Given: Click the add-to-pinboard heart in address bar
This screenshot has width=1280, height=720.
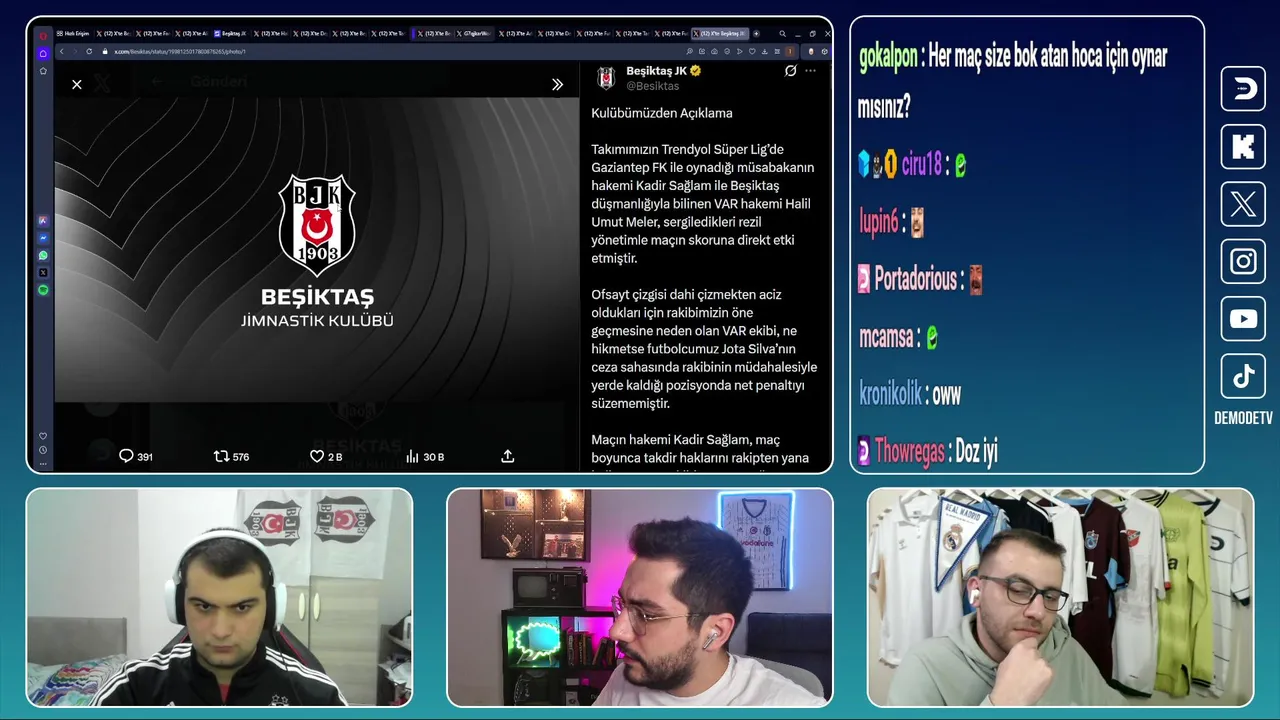Looking at the screenshot, I should pos(752,51).
